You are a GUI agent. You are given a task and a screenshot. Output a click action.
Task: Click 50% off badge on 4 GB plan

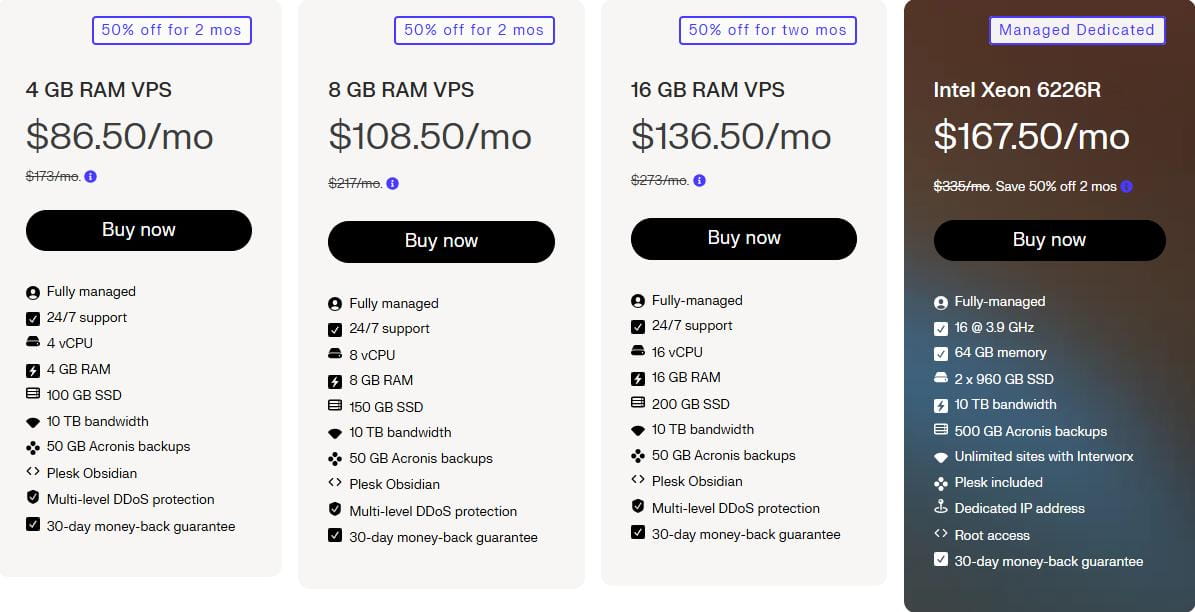click(171, 30)
